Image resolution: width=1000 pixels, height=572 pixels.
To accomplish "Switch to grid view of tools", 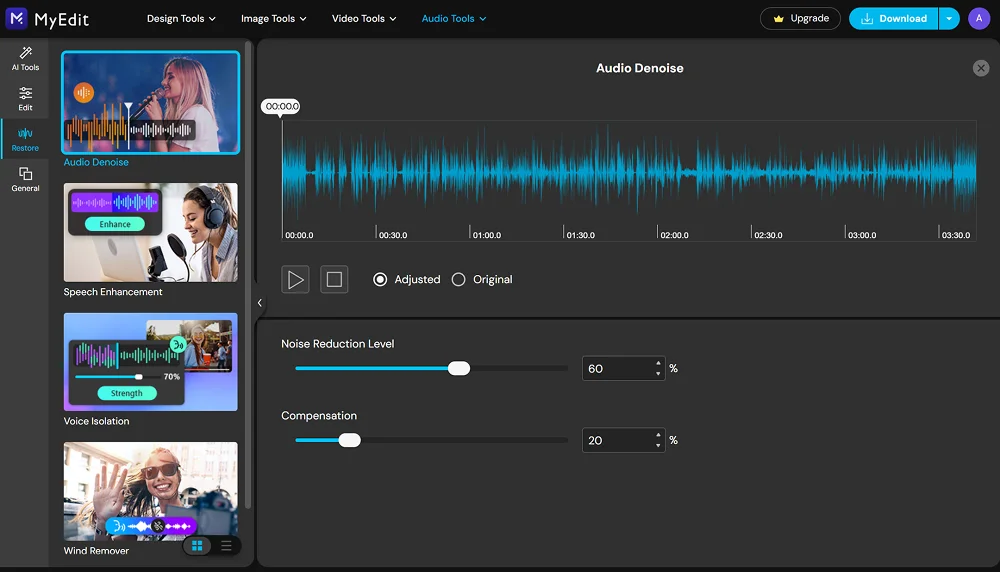I will (x=197, y=546).
